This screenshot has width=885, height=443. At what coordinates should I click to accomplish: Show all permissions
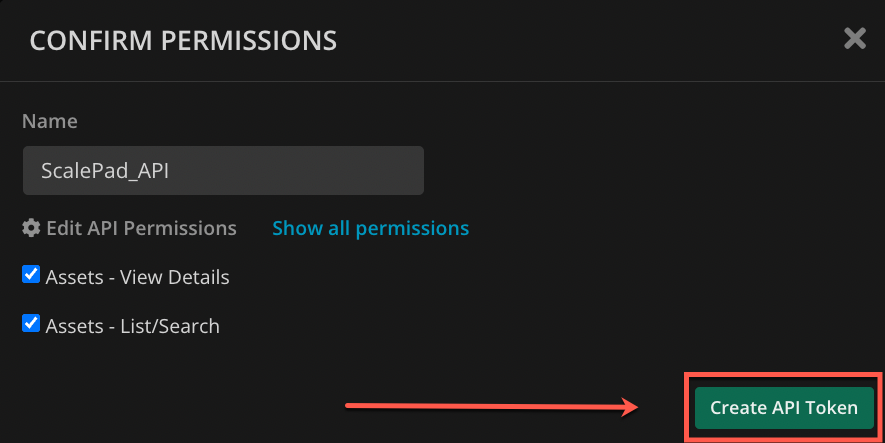[370, 228]
